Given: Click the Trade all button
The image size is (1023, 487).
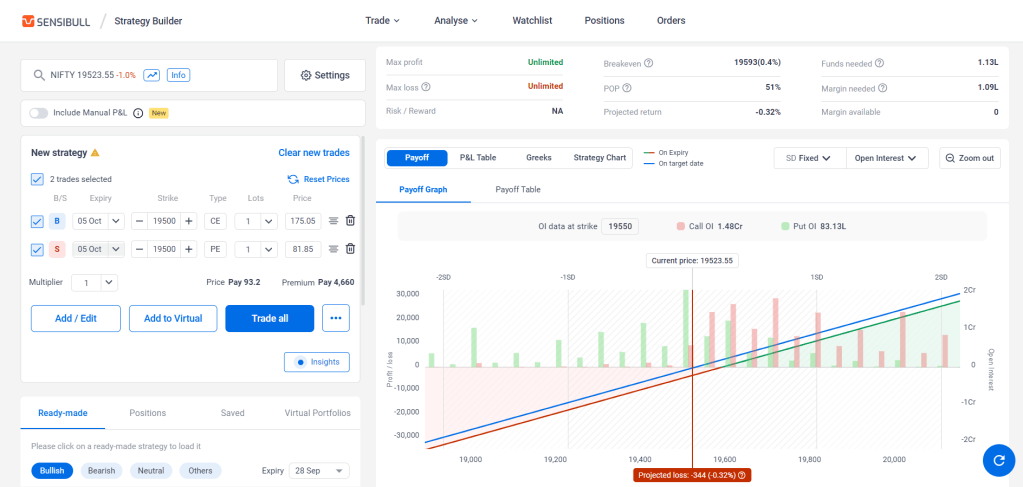Looking at the screenshot, I should point(269,319).
